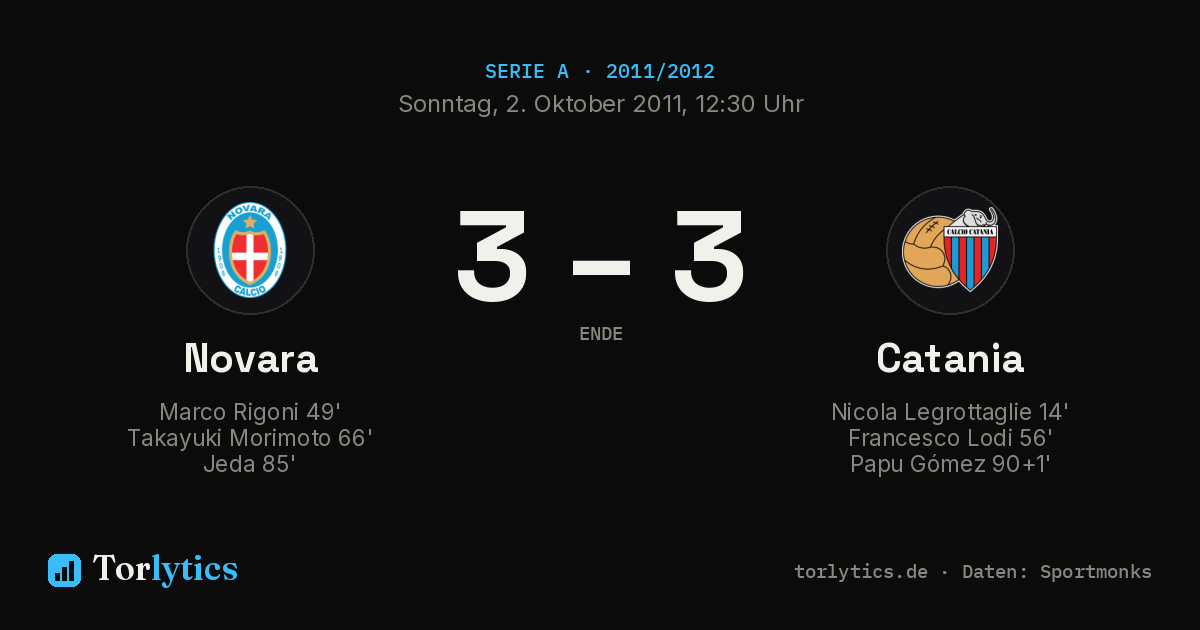The image size is (1200, 630).
Task: Select goal scorer Jeda 85'
Action: 249,464
